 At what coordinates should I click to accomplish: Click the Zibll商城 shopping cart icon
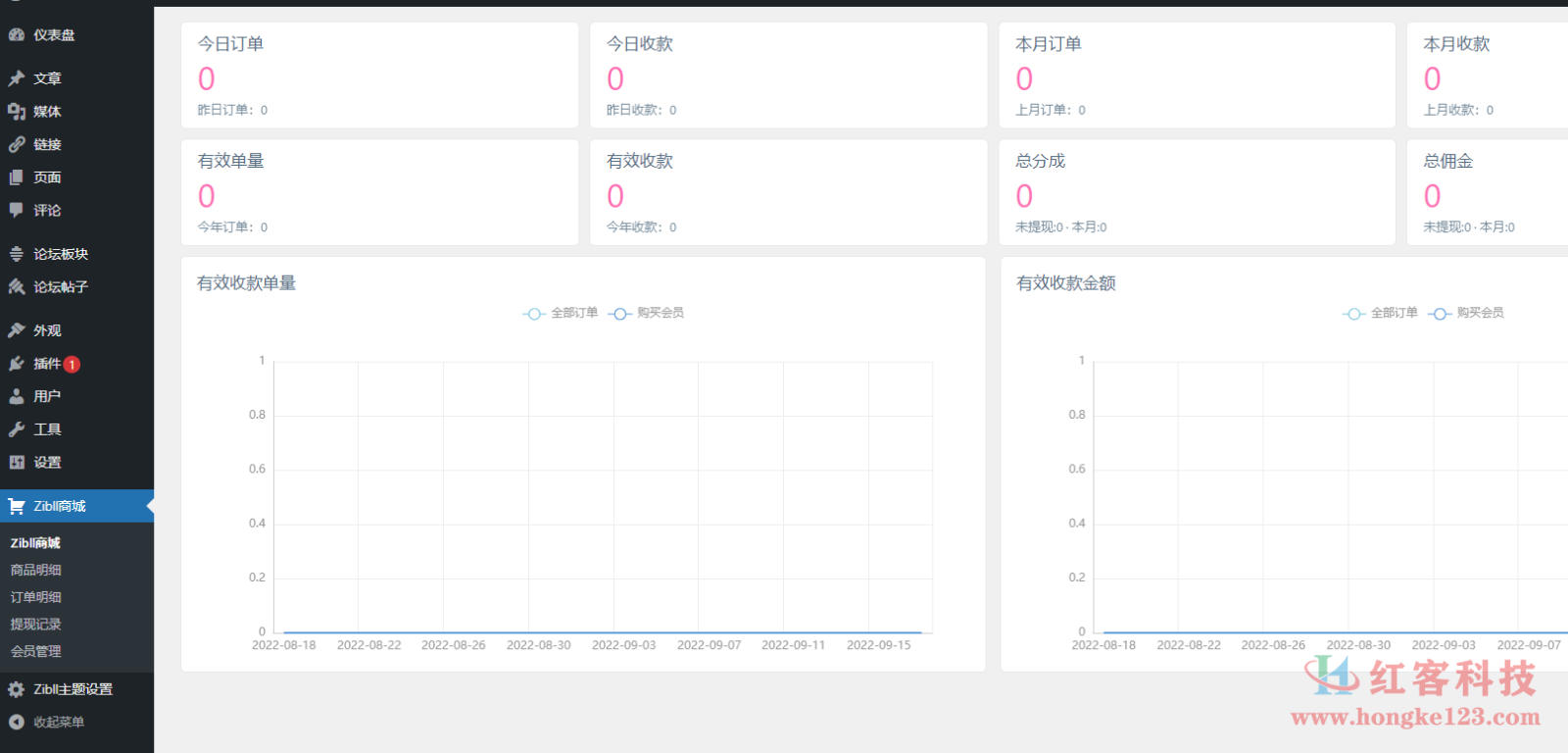click(x=17, y=507)
